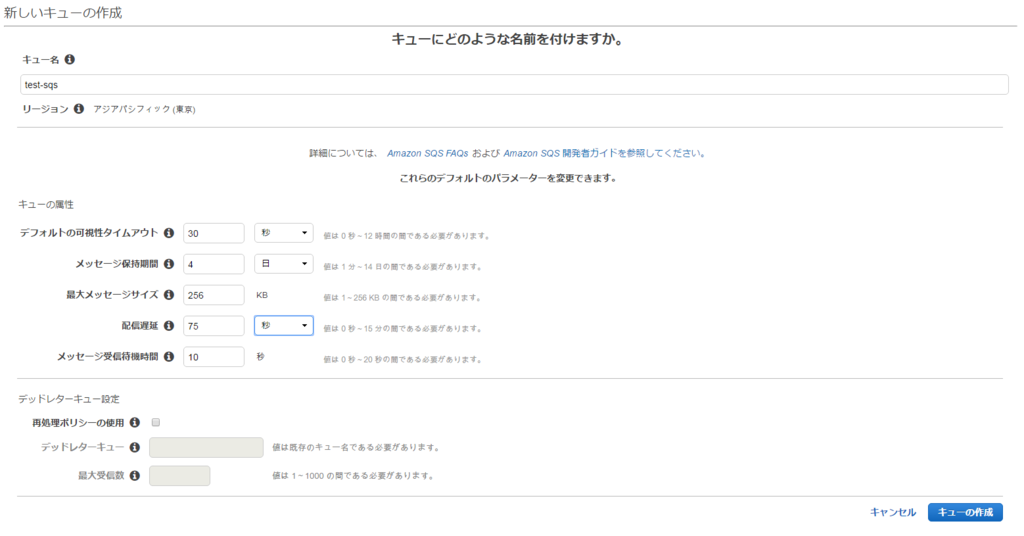Open the Amazon SQS FAQs link

coord(428,153)
